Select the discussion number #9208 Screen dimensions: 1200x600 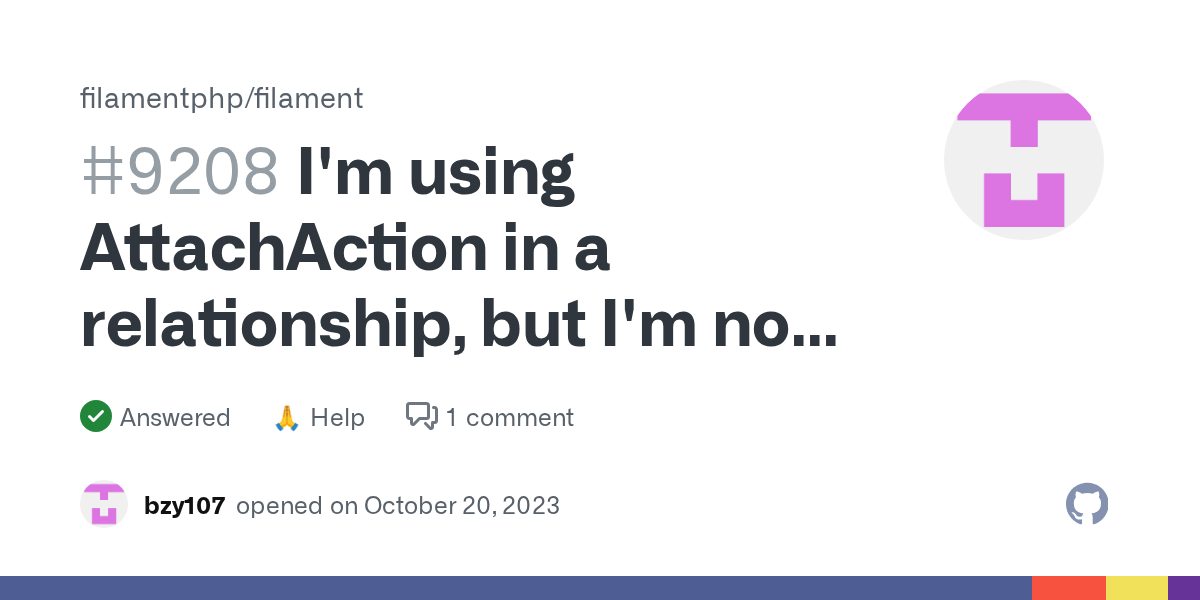point(179,172)
